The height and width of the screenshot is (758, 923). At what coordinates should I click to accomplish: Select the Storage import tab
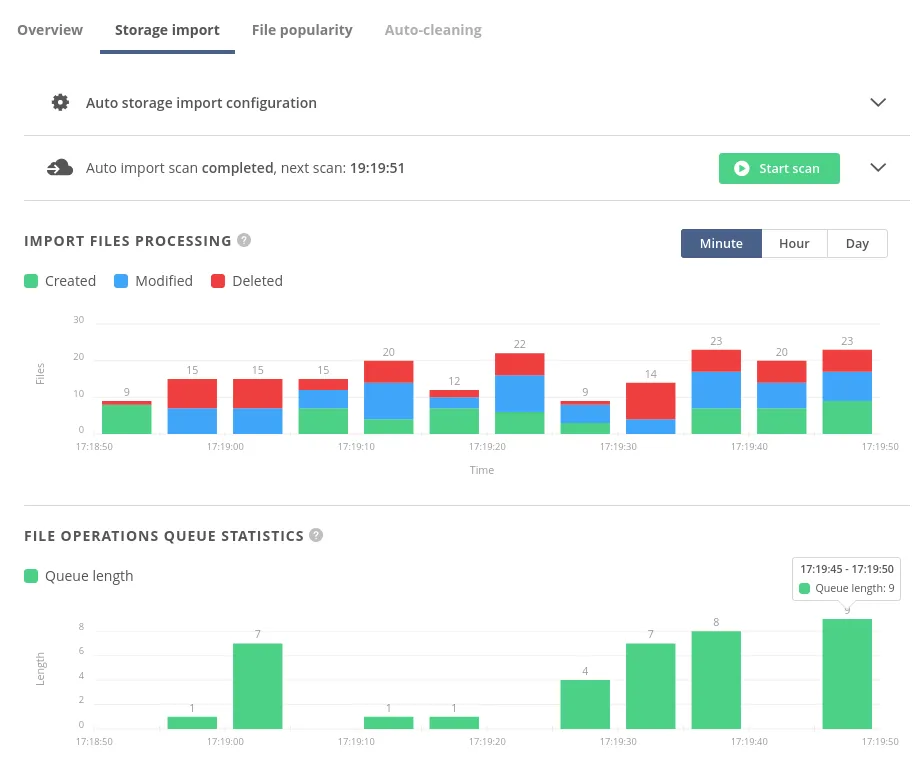pyautogui.click(x=167, y=30)
